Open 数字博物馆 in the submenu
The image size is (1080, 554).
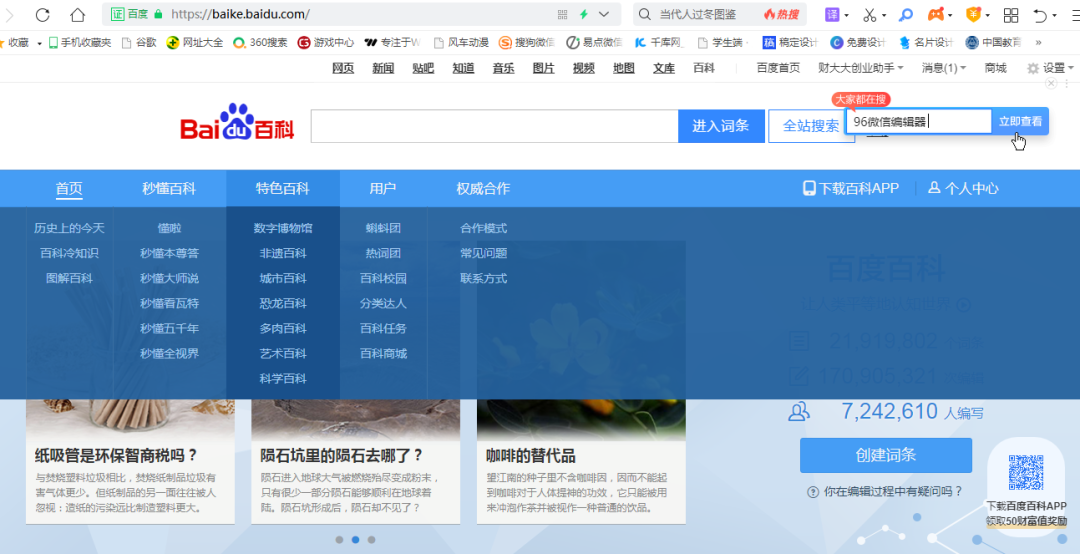click(282, 228)
